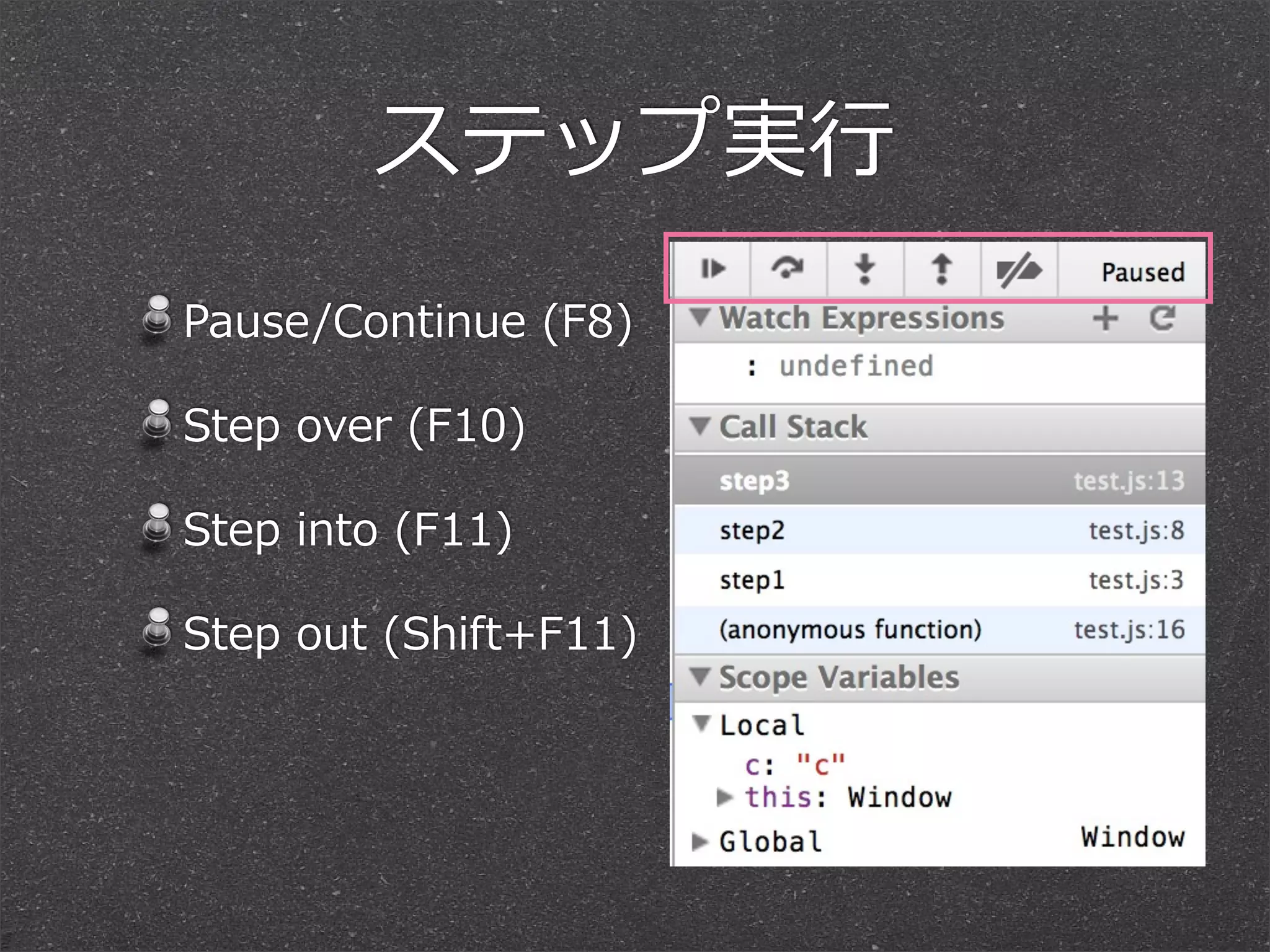
Task: Click the Paused status label
Action: tap(1143, 272)
